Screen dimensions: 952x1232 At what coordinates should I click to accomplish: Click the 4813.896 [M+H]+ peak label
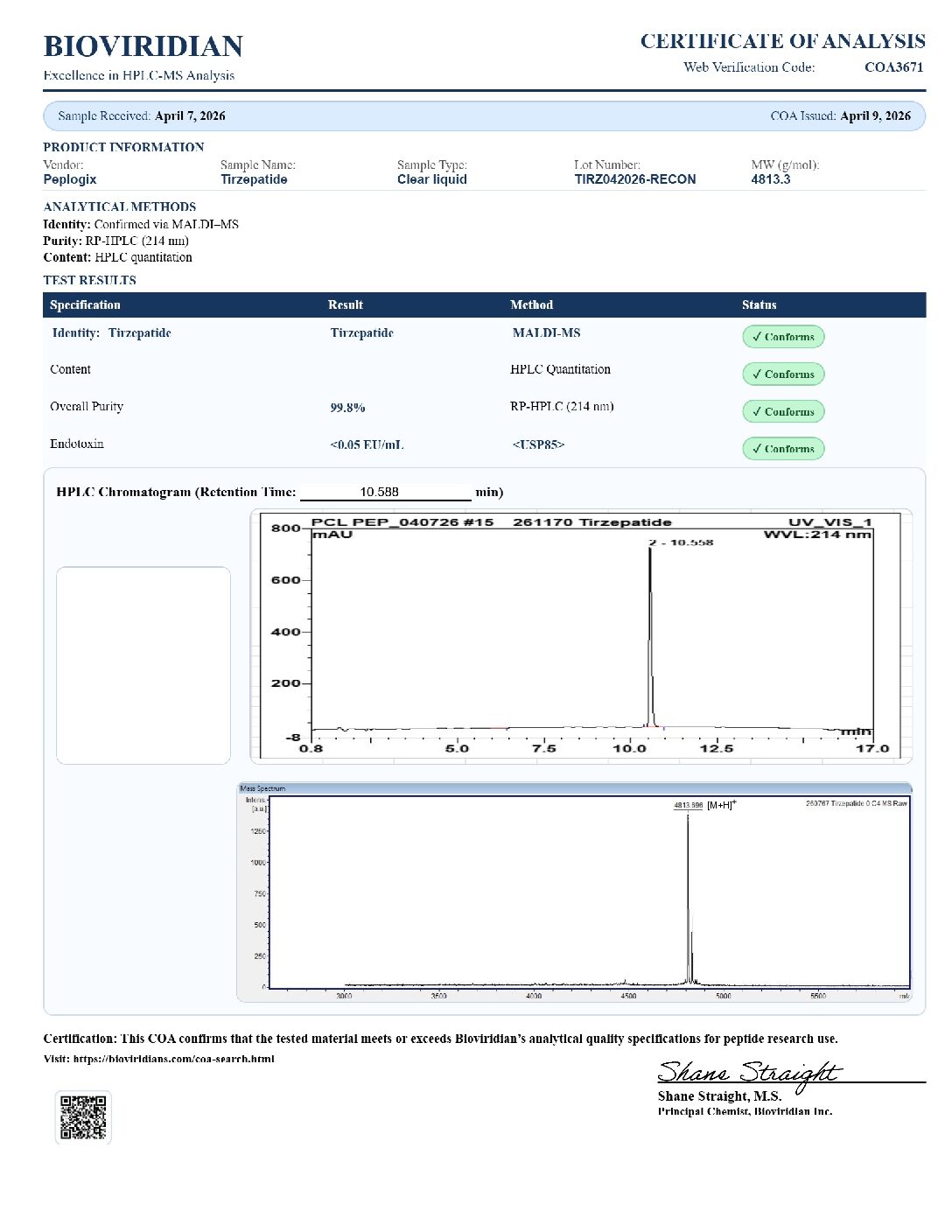coord(704,805)
